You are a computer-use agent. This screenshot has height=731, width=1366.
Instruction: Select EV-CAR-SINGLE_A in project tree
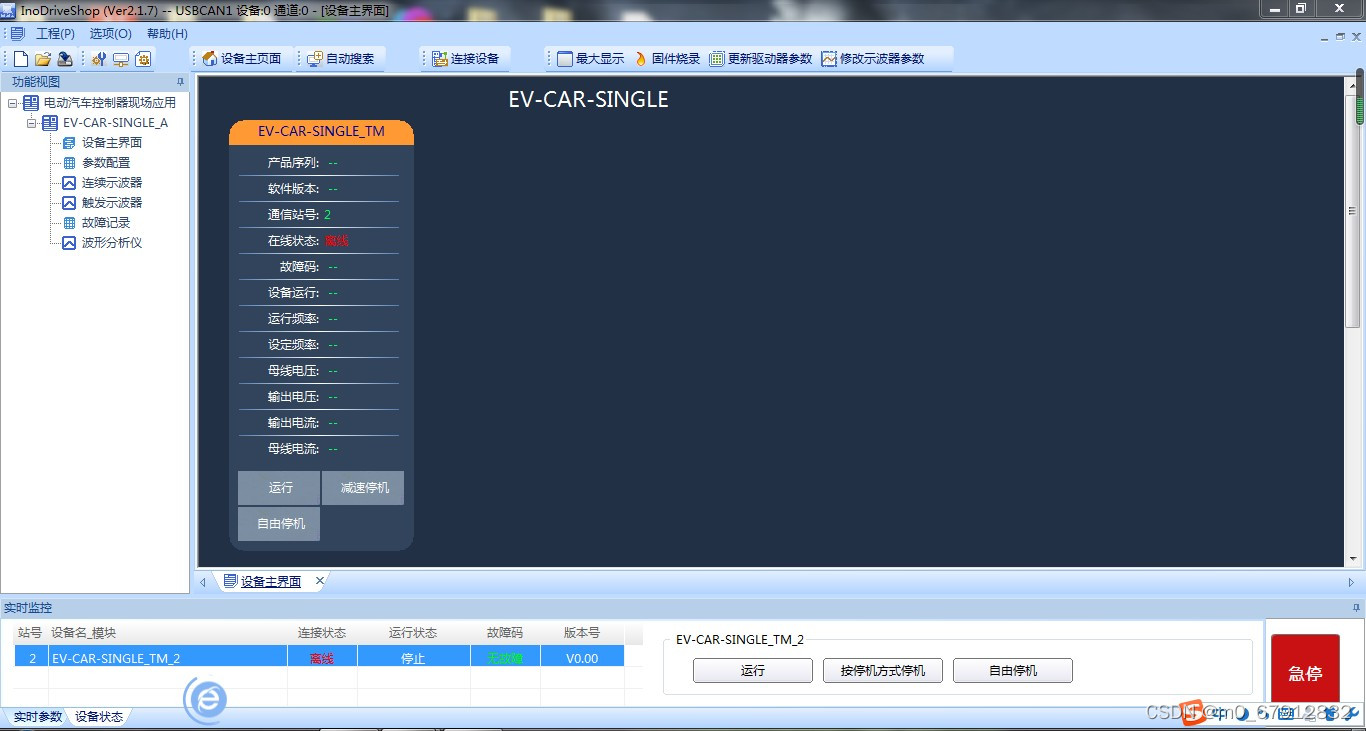tap(115, 123)
